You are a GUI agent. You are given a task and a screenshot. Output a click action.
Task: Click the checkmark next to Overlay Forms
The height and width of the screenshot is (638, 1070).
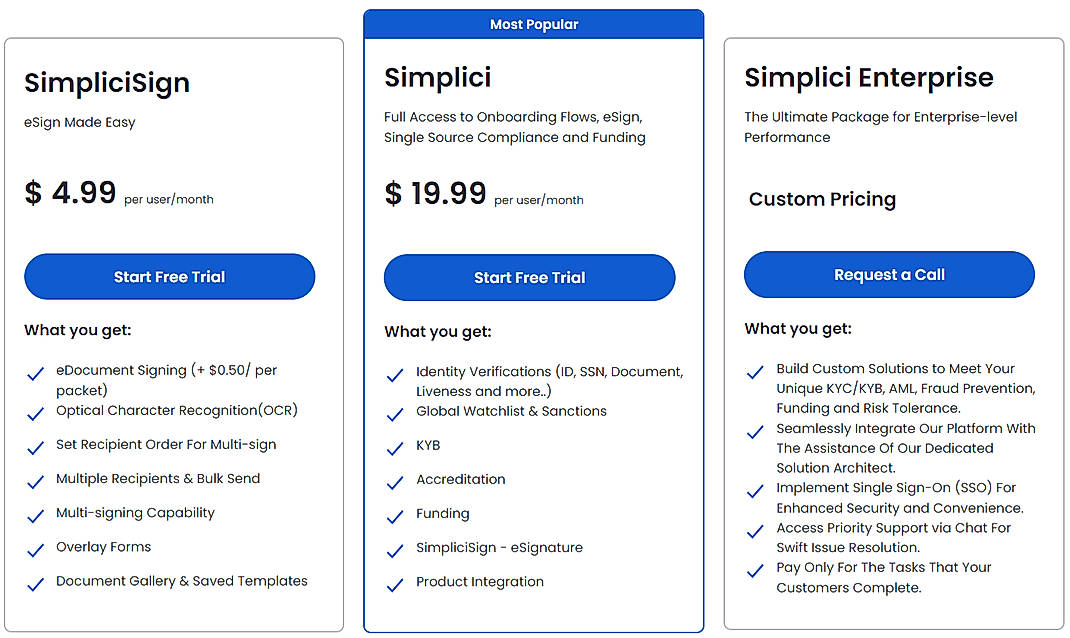click(x=36, y=547)
